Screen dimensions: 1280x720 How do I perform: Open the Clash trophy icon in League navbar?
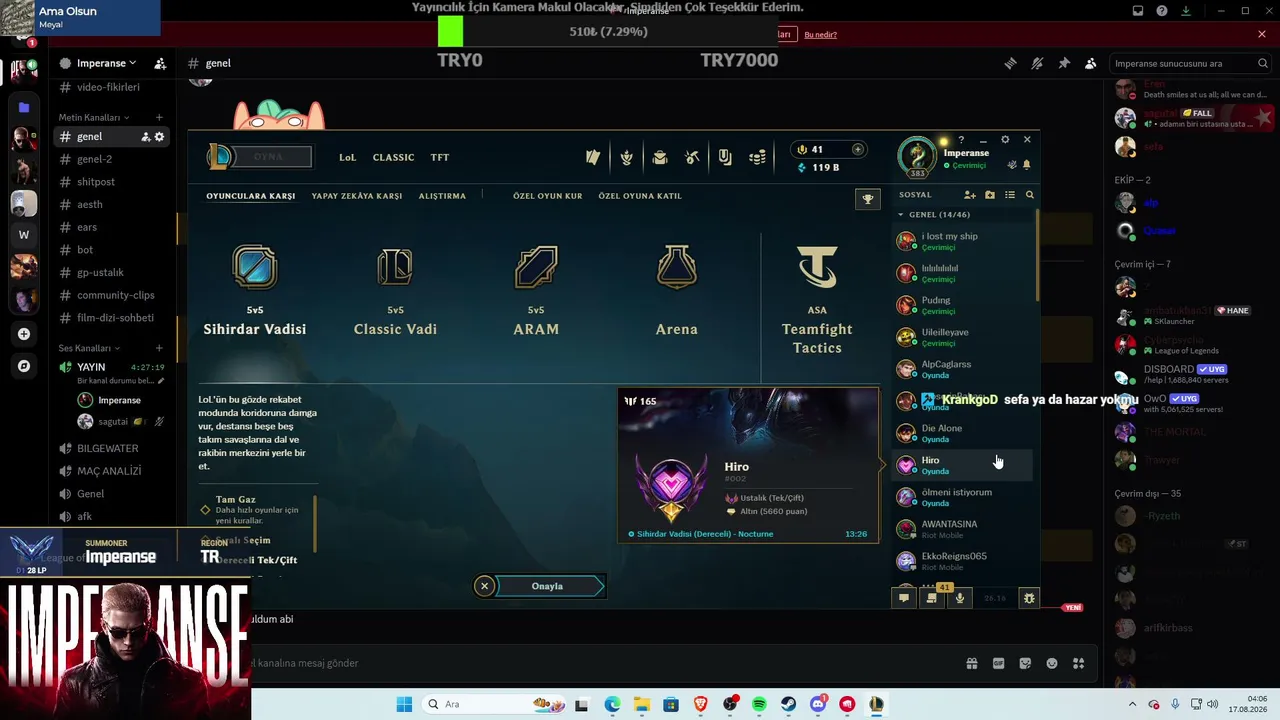626,157
